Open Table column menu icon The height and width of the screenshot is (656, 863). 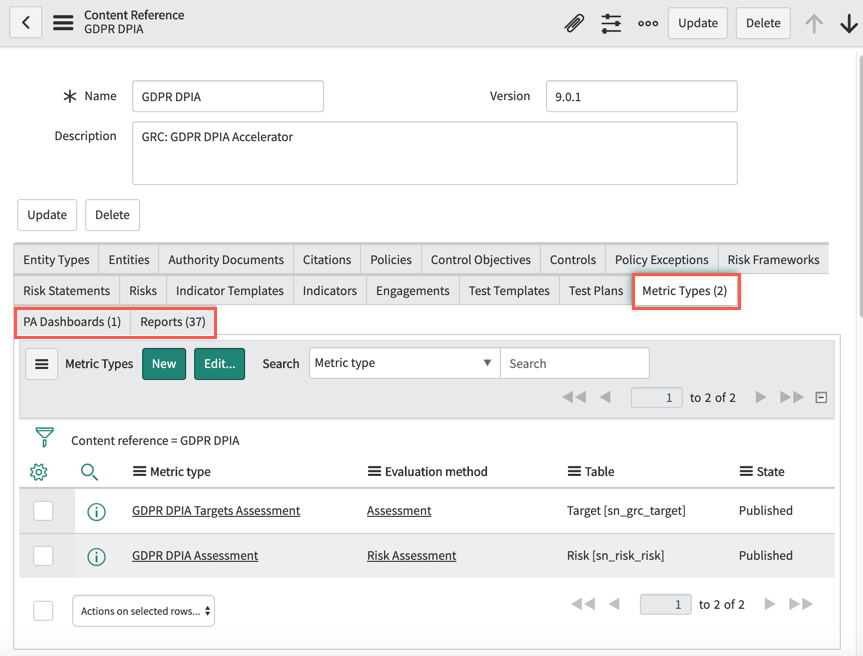point(574,472)
